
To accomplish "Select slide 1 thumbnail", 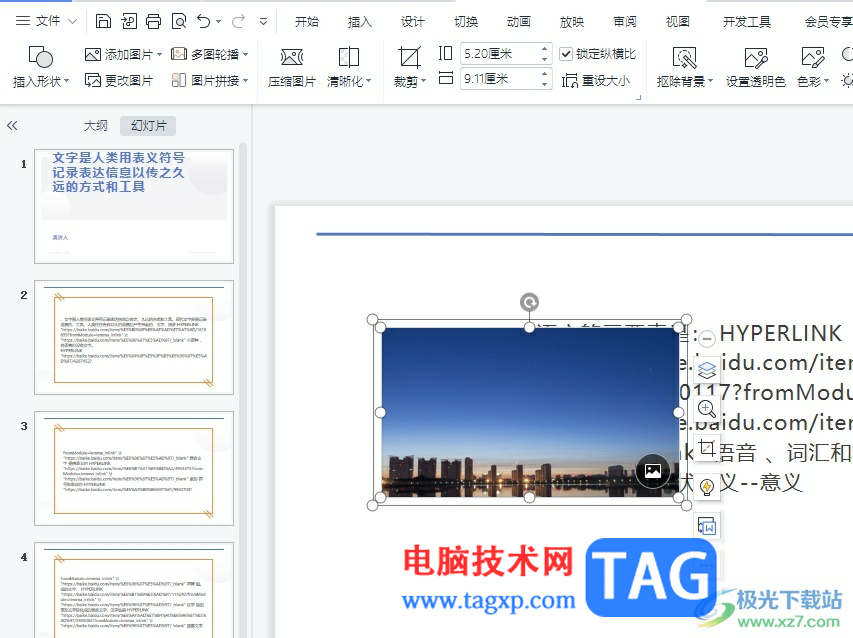I will pos(134,207).
